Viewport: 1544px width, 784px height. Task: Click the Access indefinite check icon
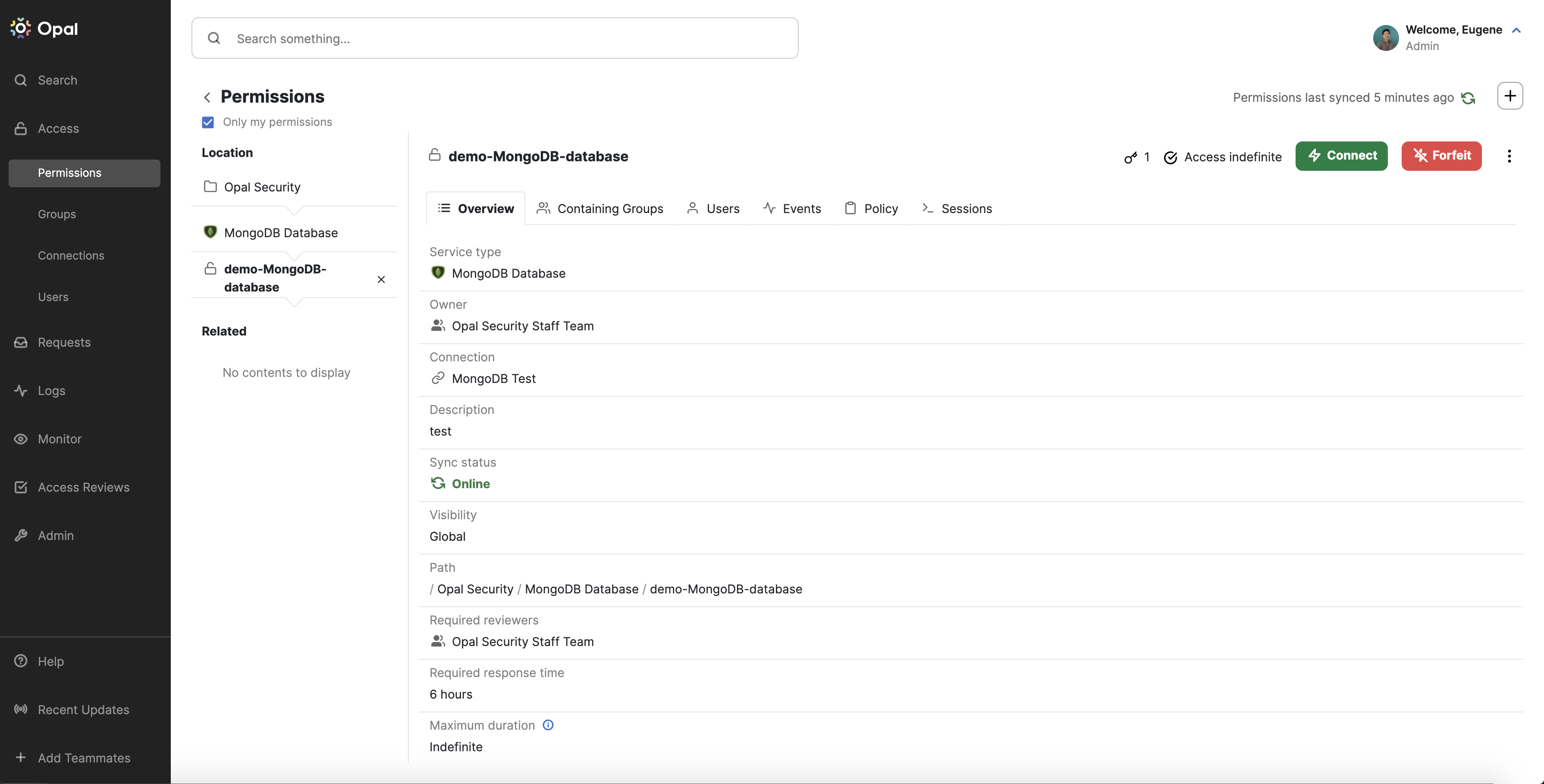click(1170, 158)
